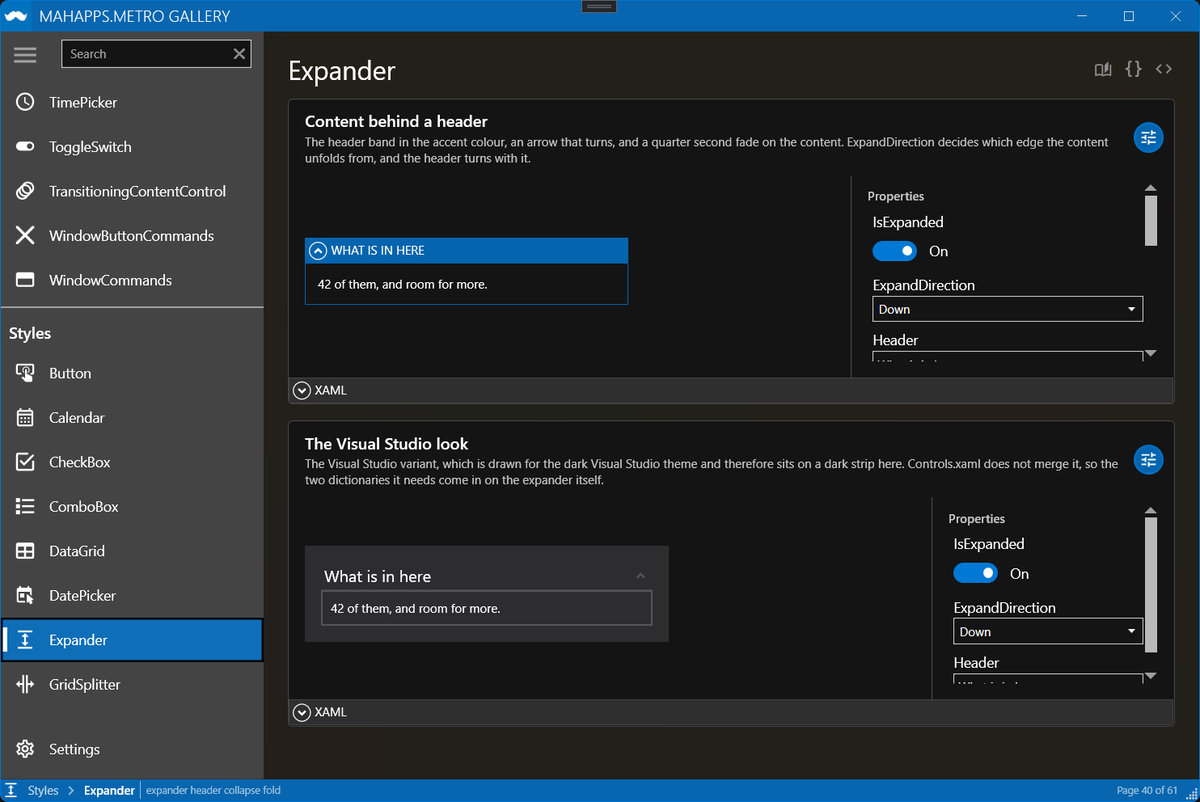Click the breadcrumb chevron in the status bar

(x=71, y=790)
